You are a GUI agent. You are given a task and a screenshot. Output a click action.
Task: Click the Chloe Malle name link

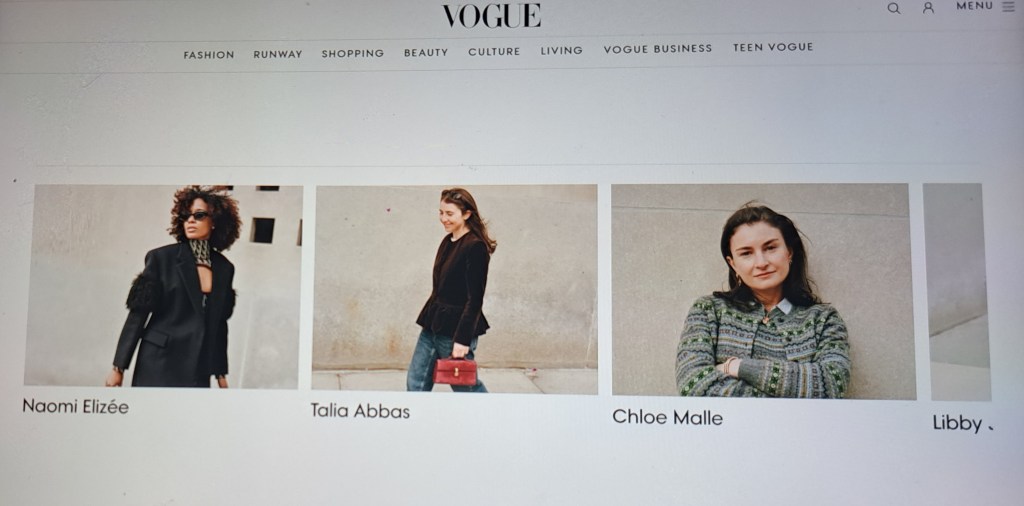tap(667, 418)
